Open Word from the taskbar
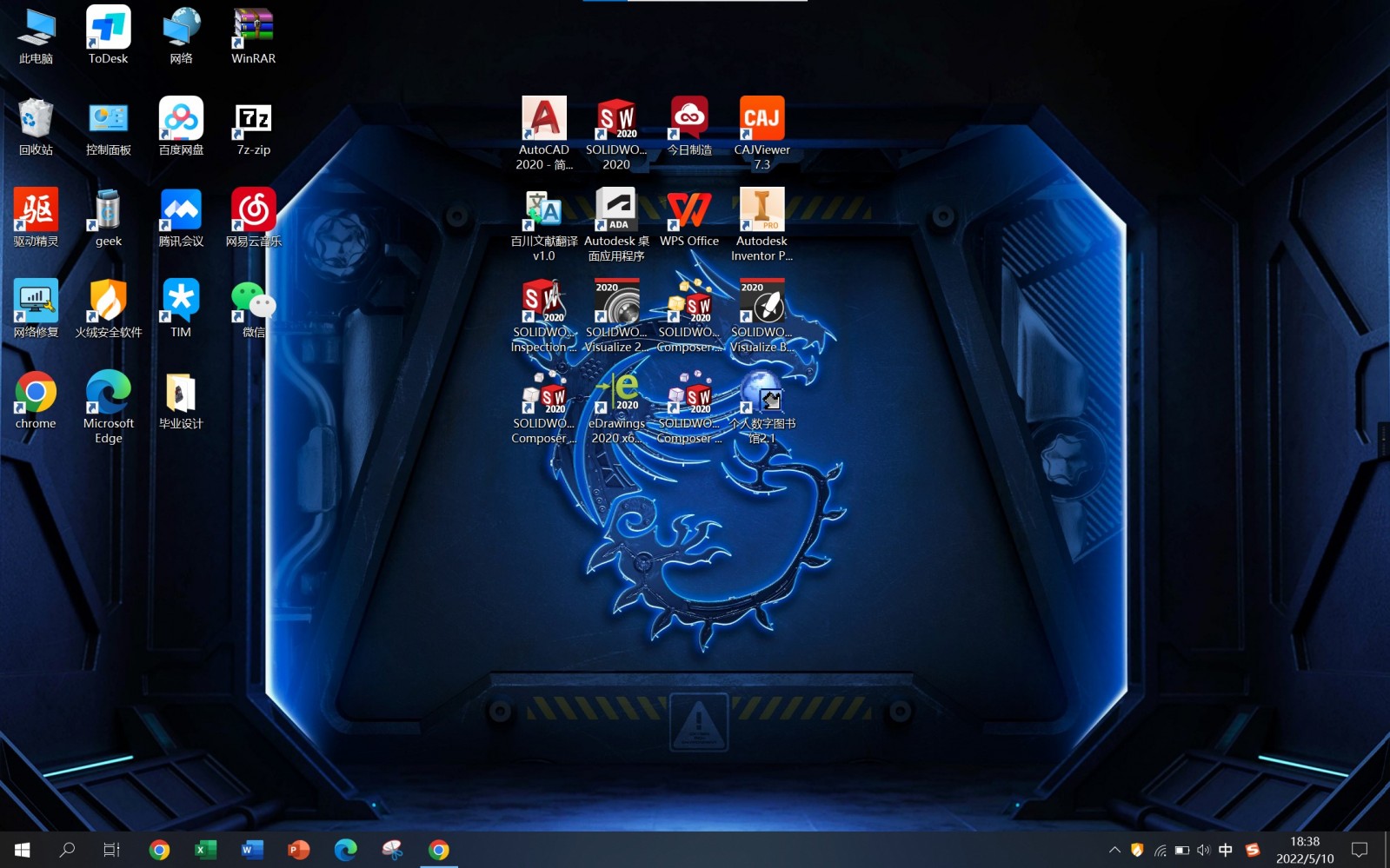This screenshot has height=868, width=1390. click(x=252, y=850)
